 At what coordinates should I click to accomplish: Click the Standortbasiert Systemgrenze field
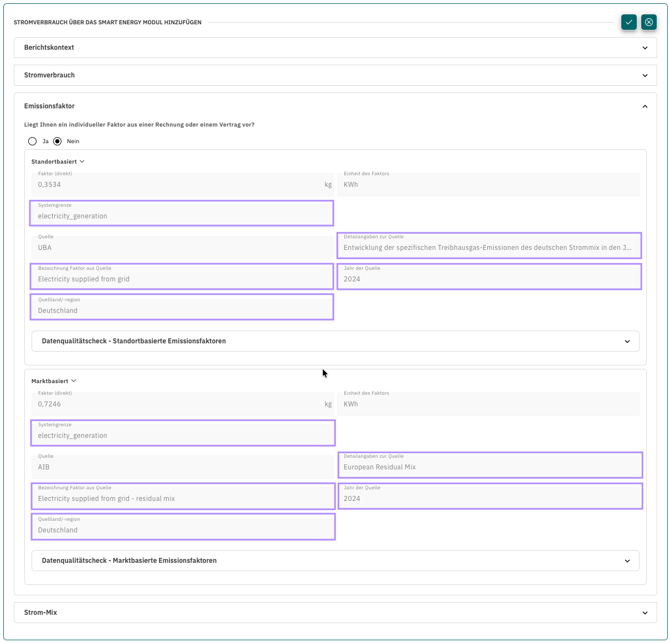182,213
